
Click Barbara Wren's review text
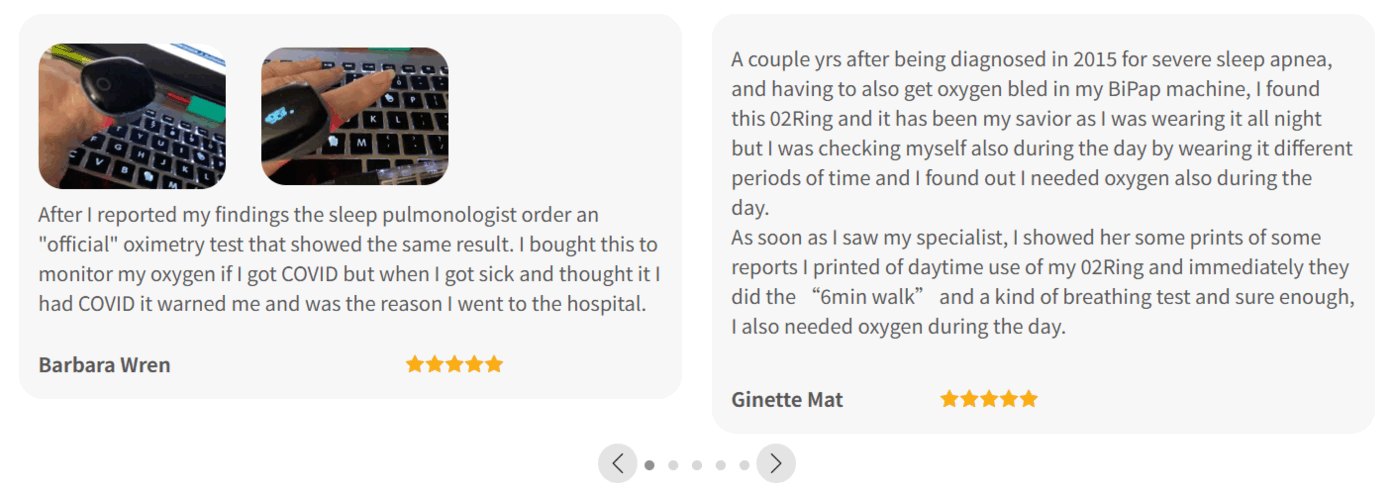(349, 259)
